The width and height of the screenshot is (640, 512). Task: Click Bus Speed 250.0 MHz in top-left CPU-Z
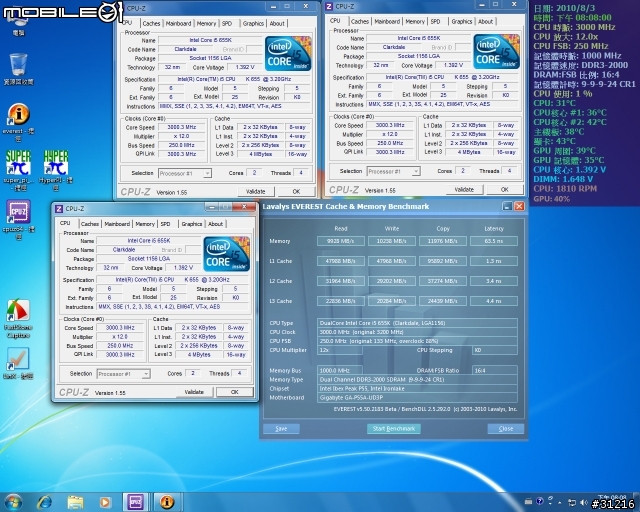(x=182, y=145)
